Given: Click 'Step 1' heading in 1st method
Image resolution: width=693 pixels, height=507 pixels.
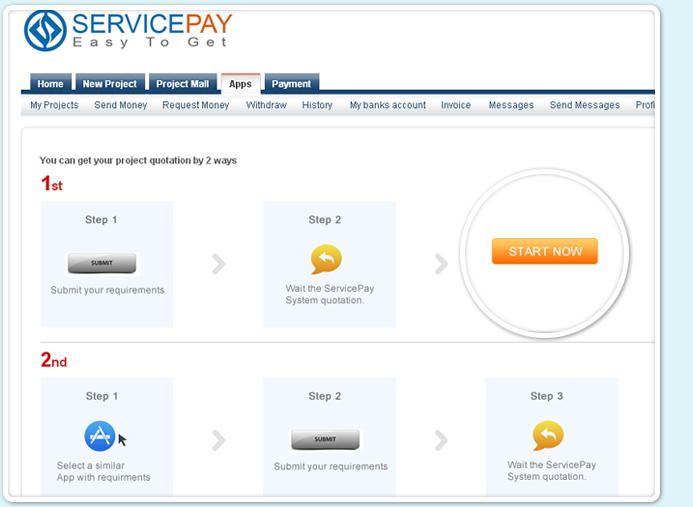Looking at the screenshot, I should point(101,220).
